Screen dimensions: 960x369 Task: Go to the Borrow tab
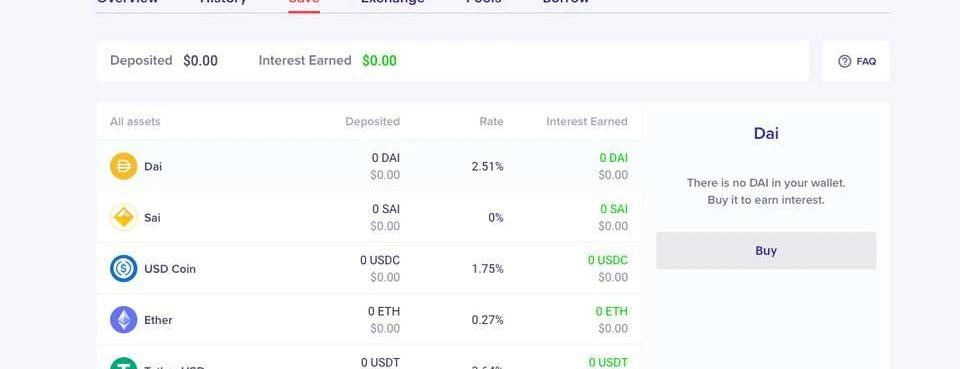pyautogui.click(x=566, y=2)
